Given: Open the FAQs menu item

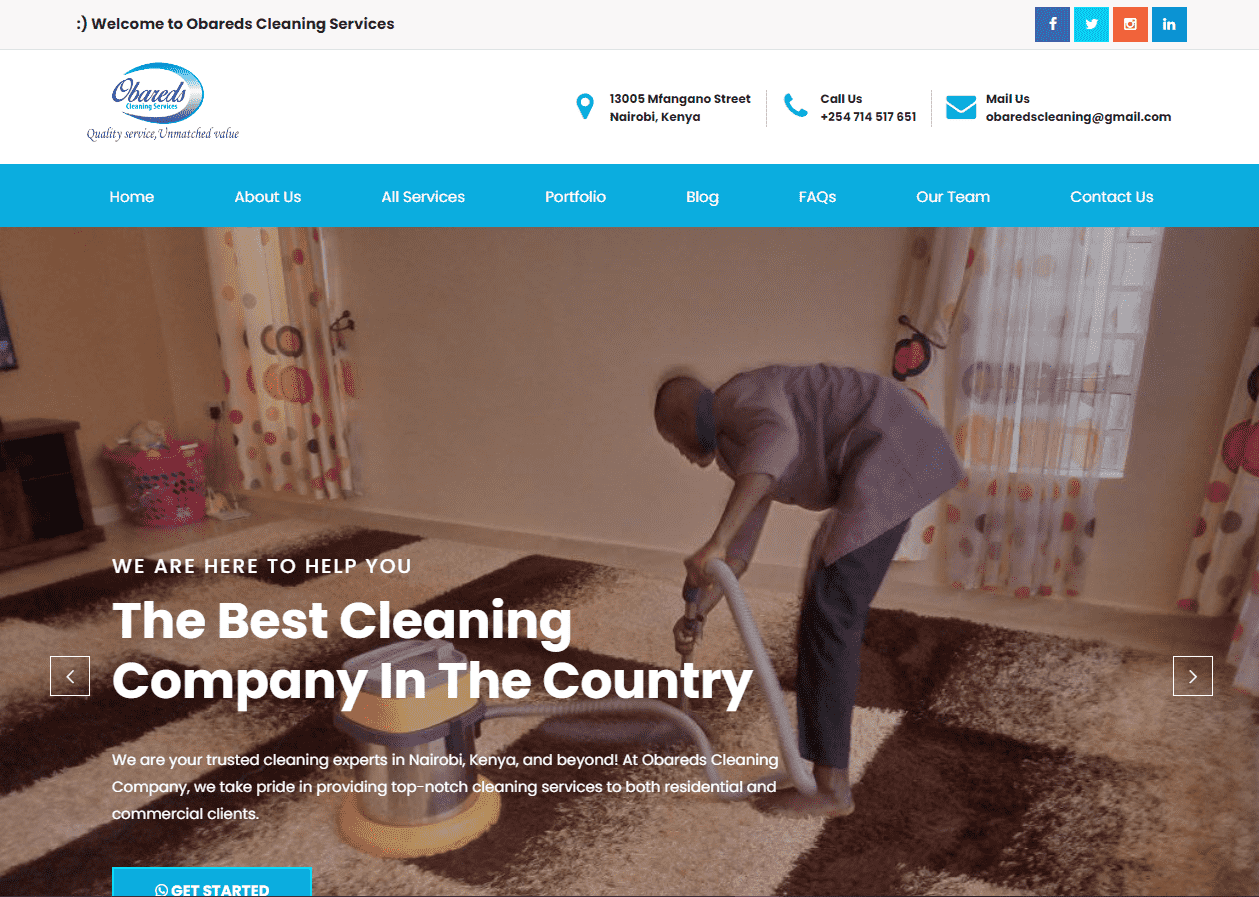Looking at the screenshot, I should 817,197.
